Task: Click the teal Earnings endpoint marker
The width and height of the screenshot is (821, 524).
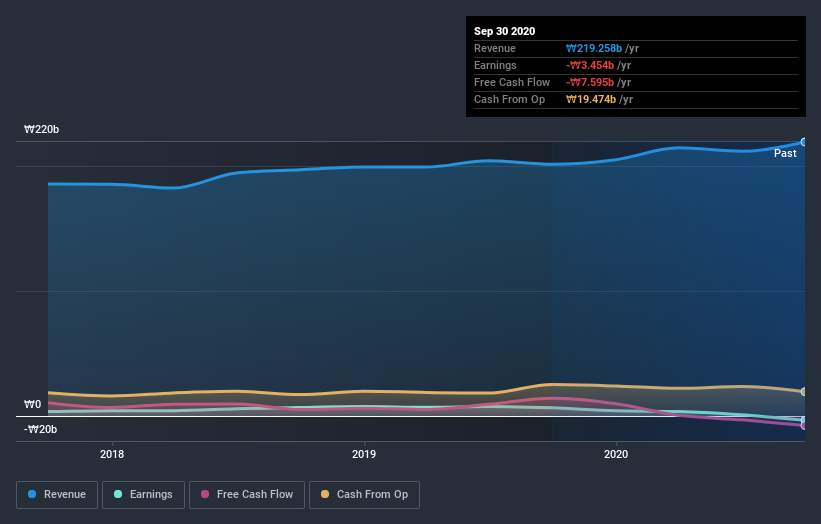Action: (803, 420)
